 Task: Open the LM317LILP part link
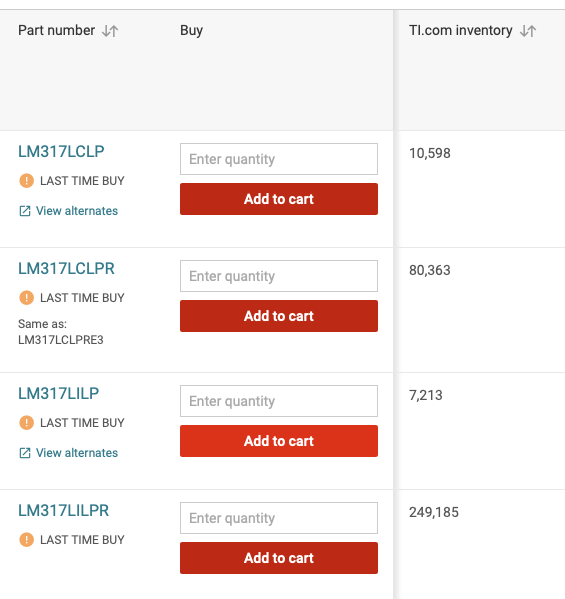pos(58,393)
